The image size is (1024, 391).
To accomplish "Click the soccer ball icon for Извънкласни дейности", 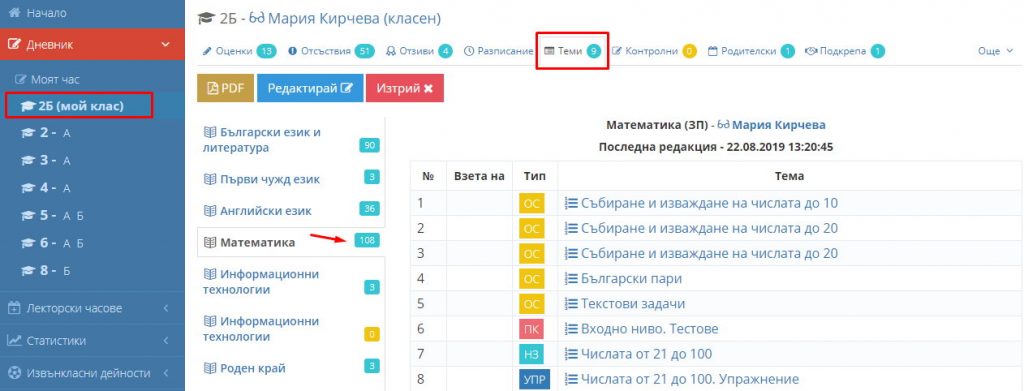I will coord(14,373).
